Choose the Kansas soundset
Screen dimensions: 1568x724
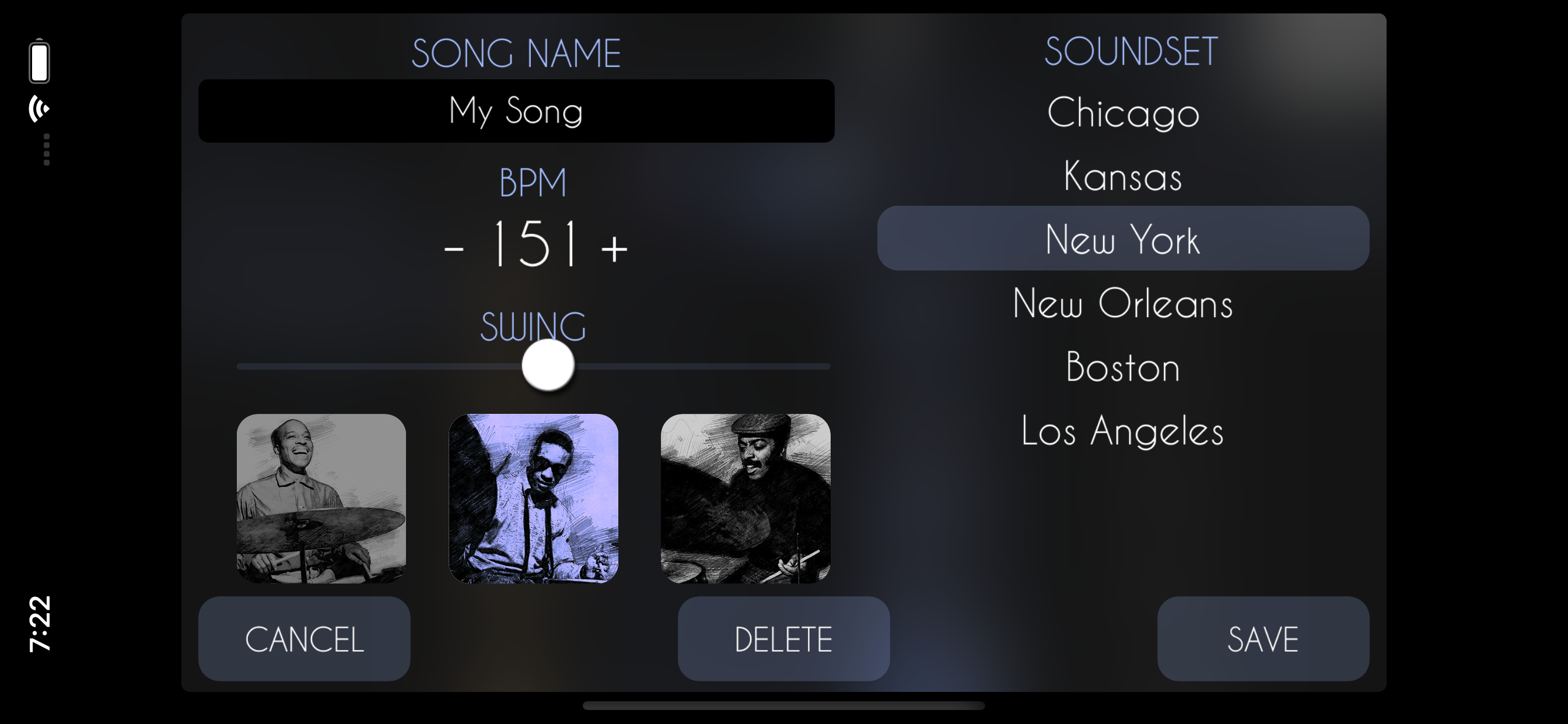click(1123, 176)
